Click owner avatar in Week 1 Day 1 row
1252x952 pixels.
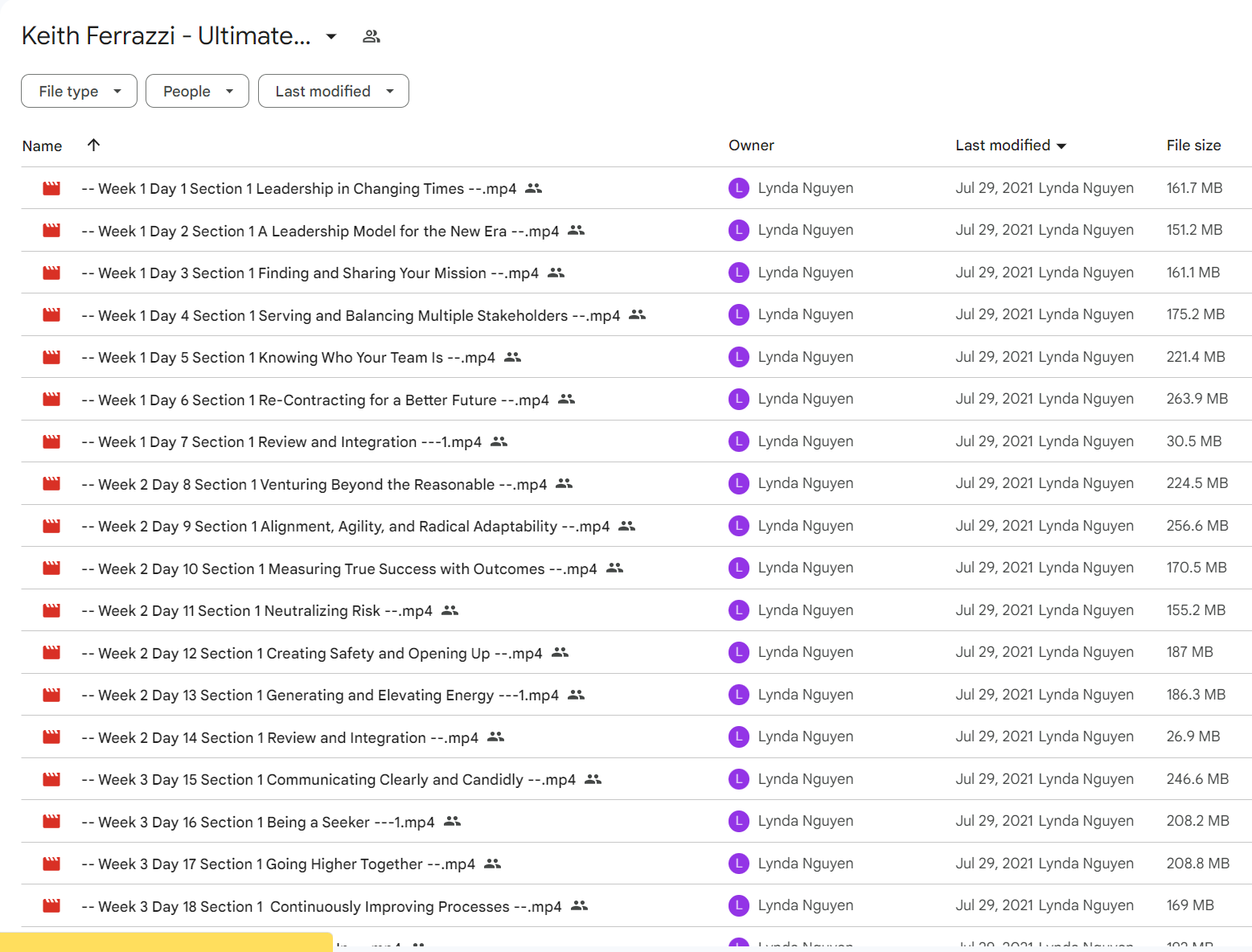(x=739, y=188)
